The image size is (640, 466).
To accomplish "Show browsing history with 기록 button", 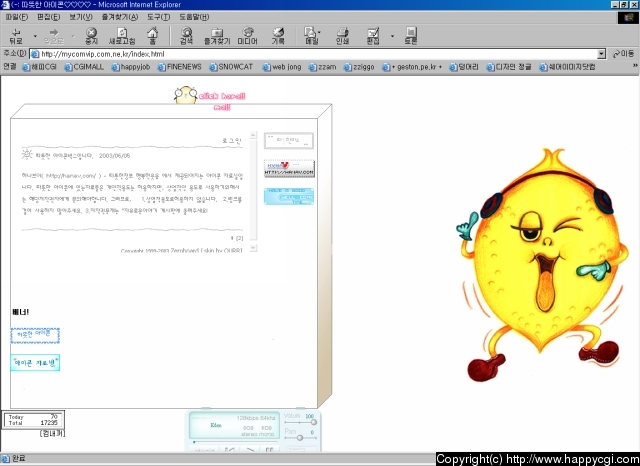I will coord(278,36).
